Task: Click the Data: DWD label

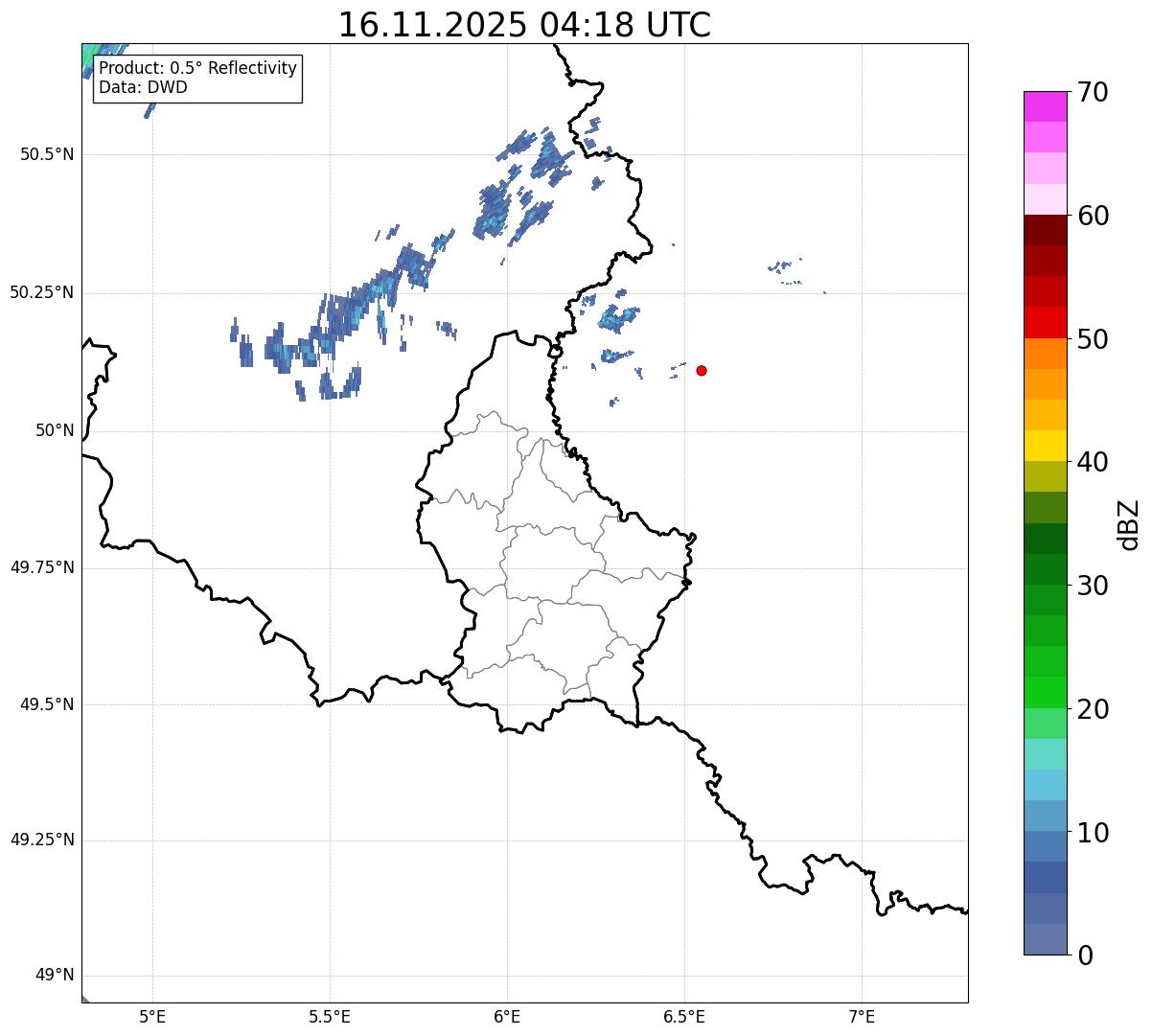Action: point(143,87)
